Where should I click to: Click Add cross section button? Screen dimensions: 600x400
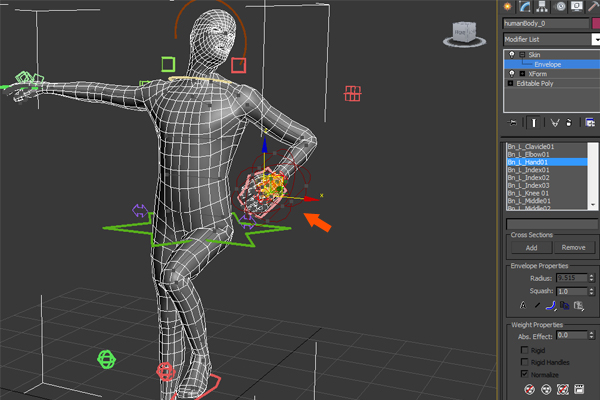pyautogui.click(x=531, y=248)
